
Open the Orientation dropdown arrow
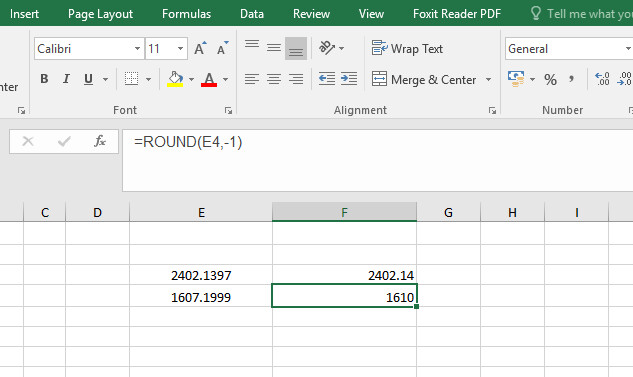[342, 48]
